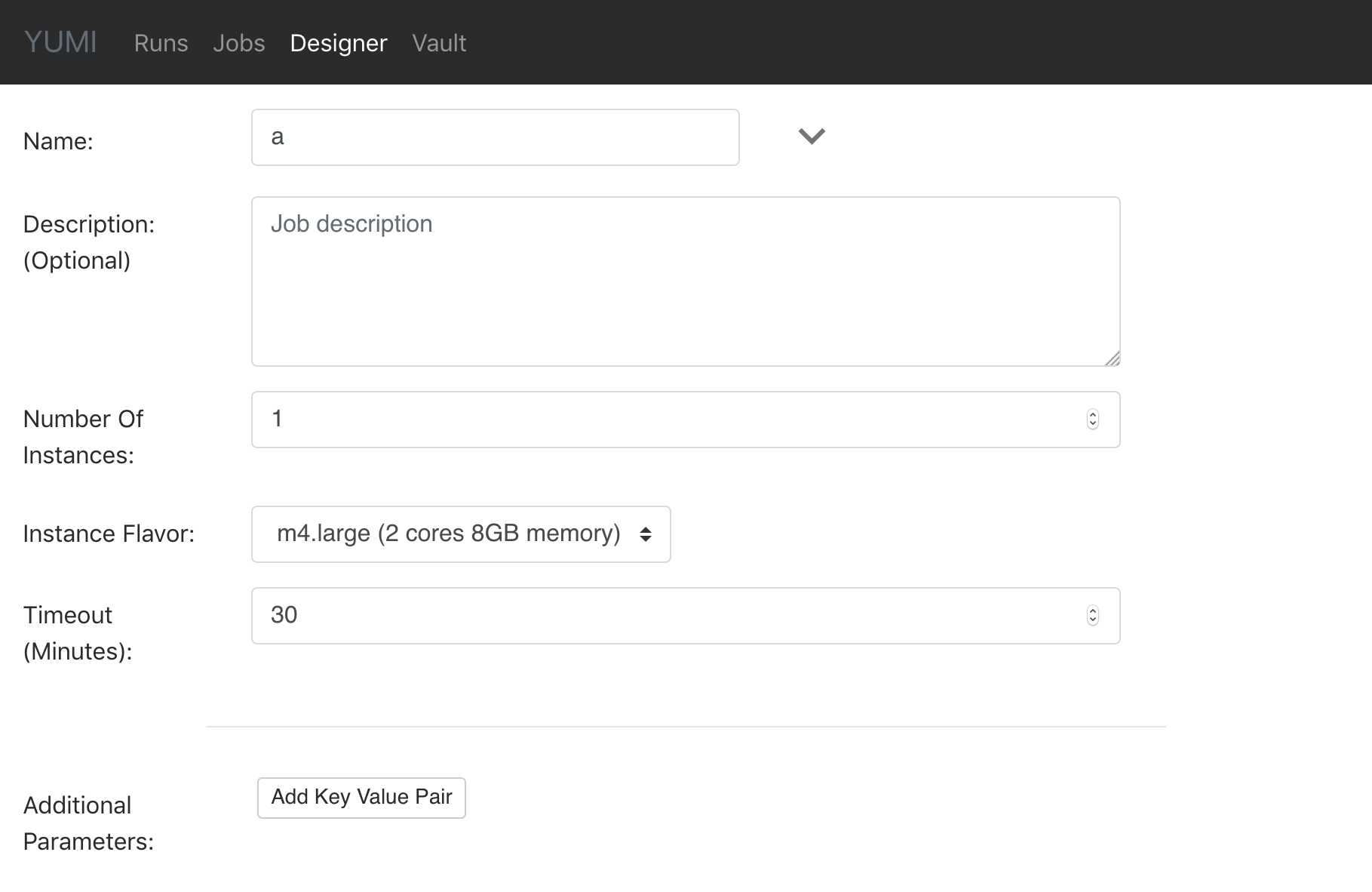This screenshot has height=892, width=1372.
Task: Click the Instance Flavor: label
Action: (109, 534)
